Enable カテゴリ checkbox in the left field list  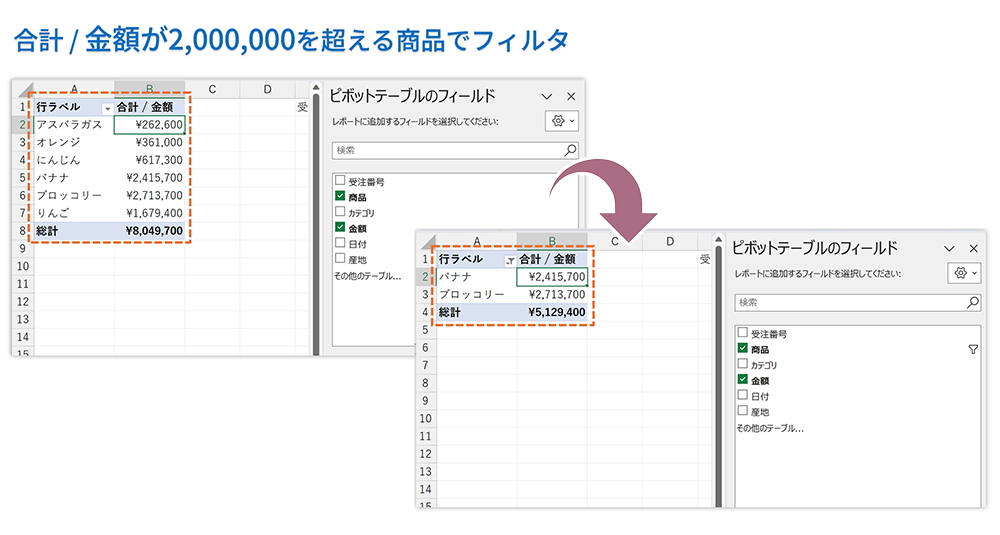(340, 212)
